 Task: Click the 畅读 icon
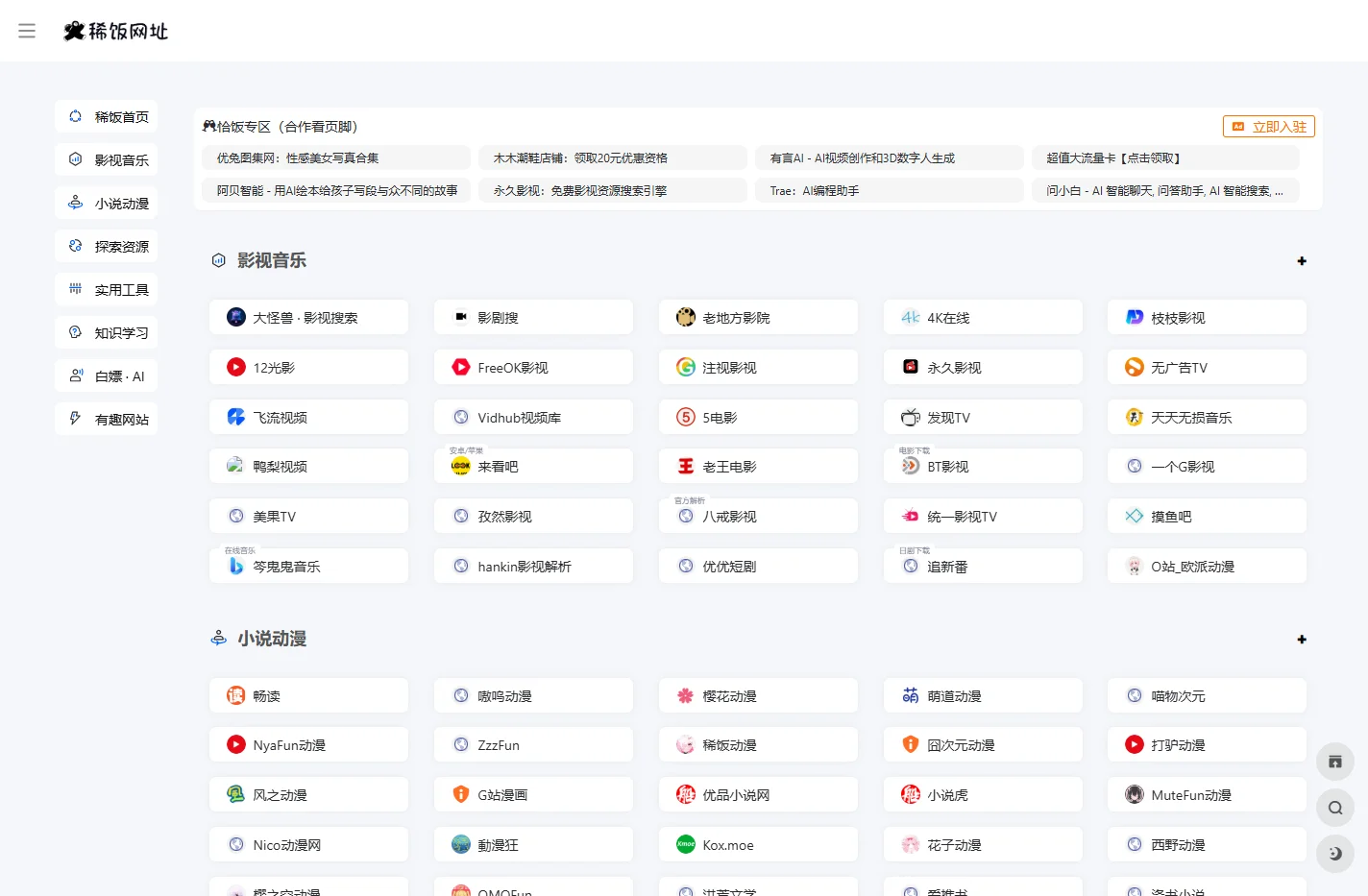tap(236, 695)
